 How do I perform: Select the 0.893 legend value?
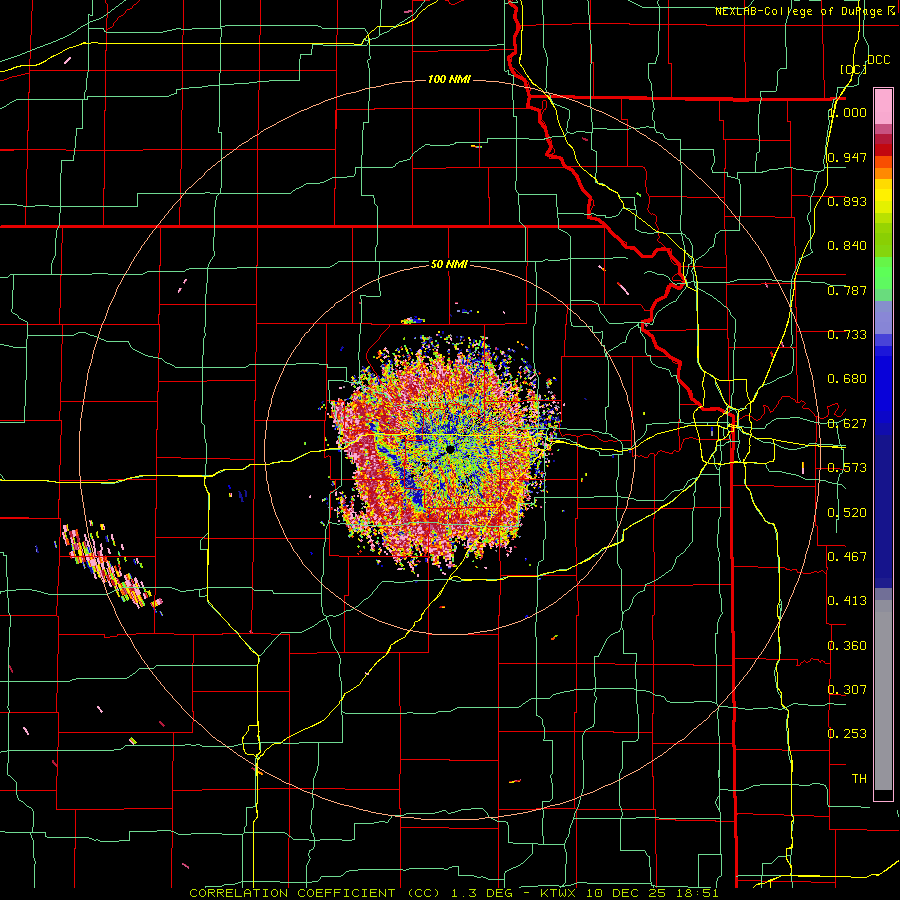(x=848, y=201)
